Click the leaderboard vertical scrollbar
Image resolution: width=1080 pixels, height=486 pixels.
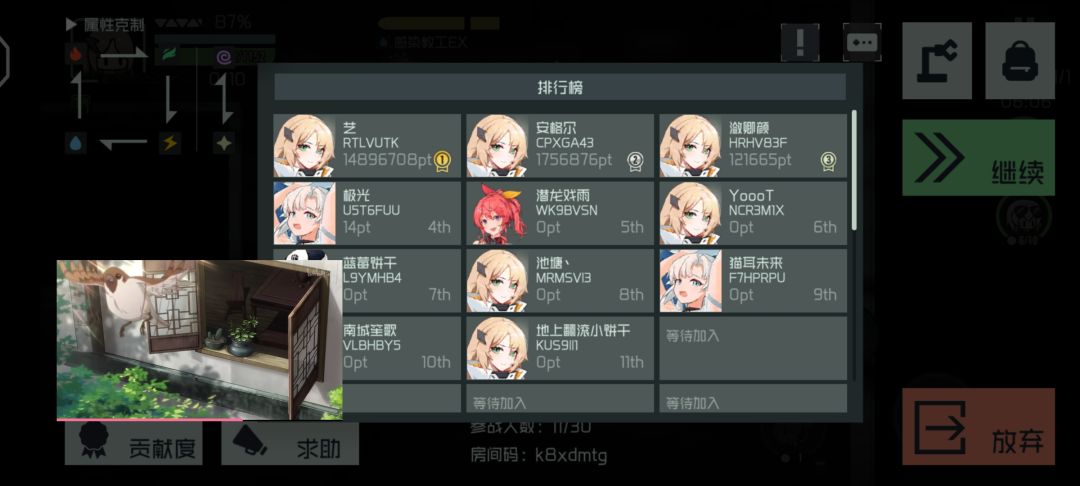click(x=855, y=170)
